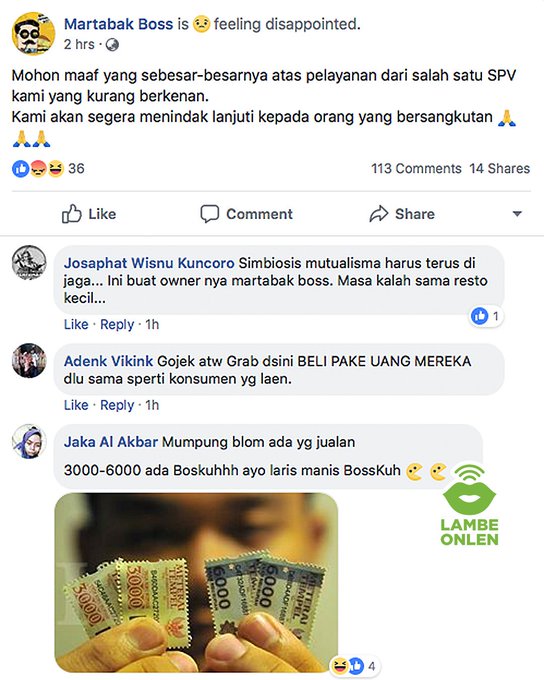Click the Share button on the post
Screen dimensions: 544x680
click(402, 214)
